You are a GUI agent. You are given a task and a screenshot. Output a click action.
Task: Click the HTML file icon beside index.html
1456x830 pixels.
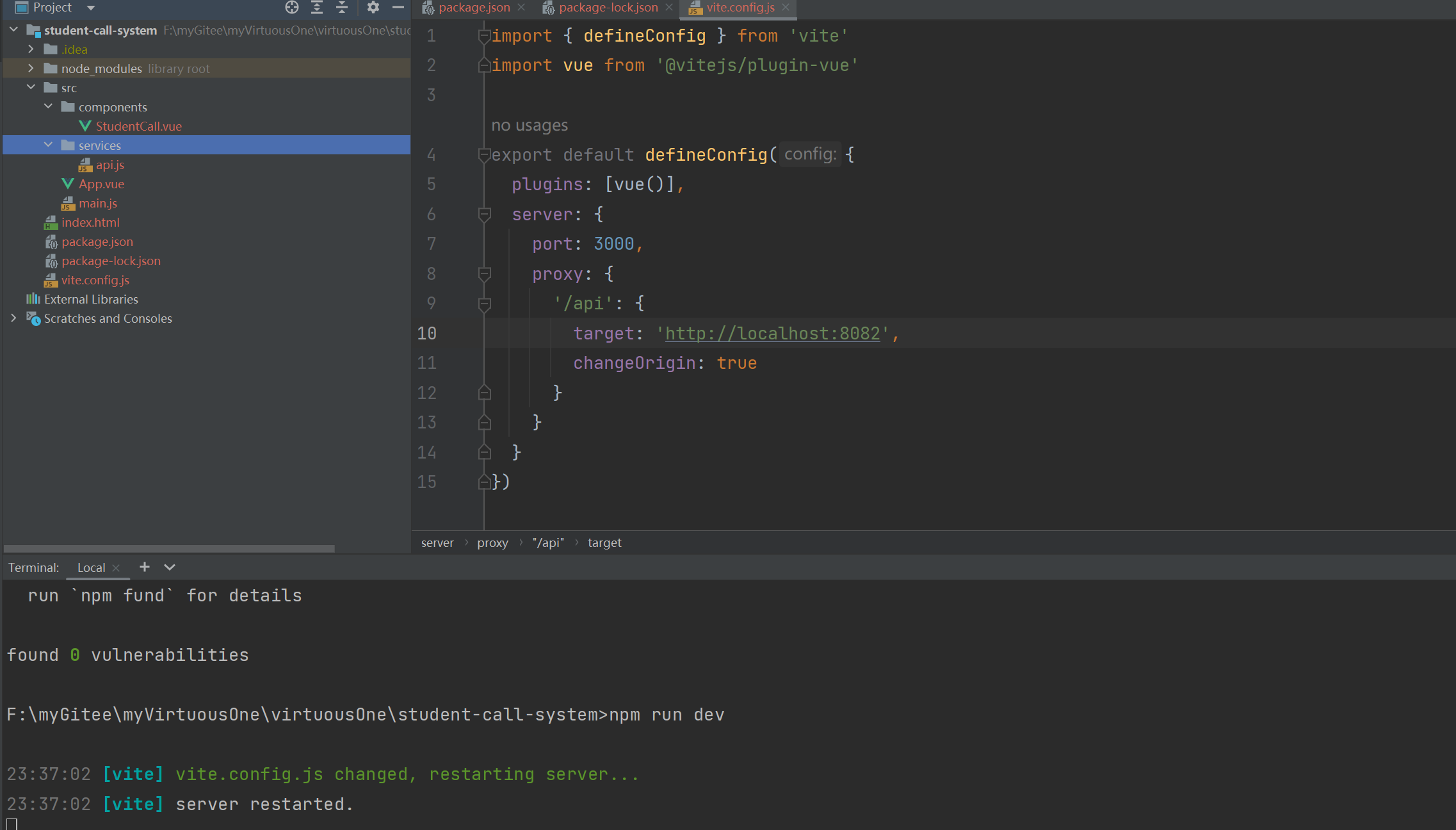tap(51, 223)
